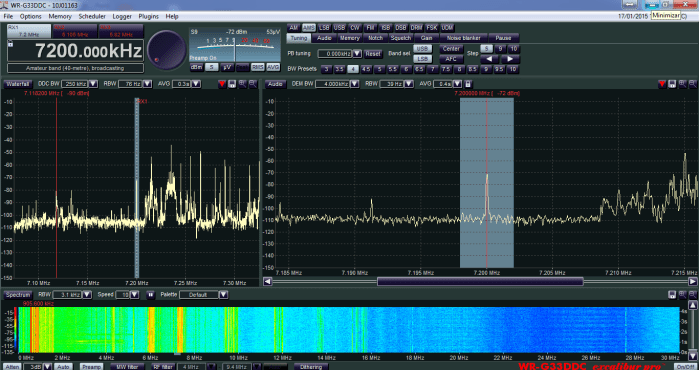Save the DDC spectrum with floppy icon
Viewport: 699px width, 370px height.
232,84
